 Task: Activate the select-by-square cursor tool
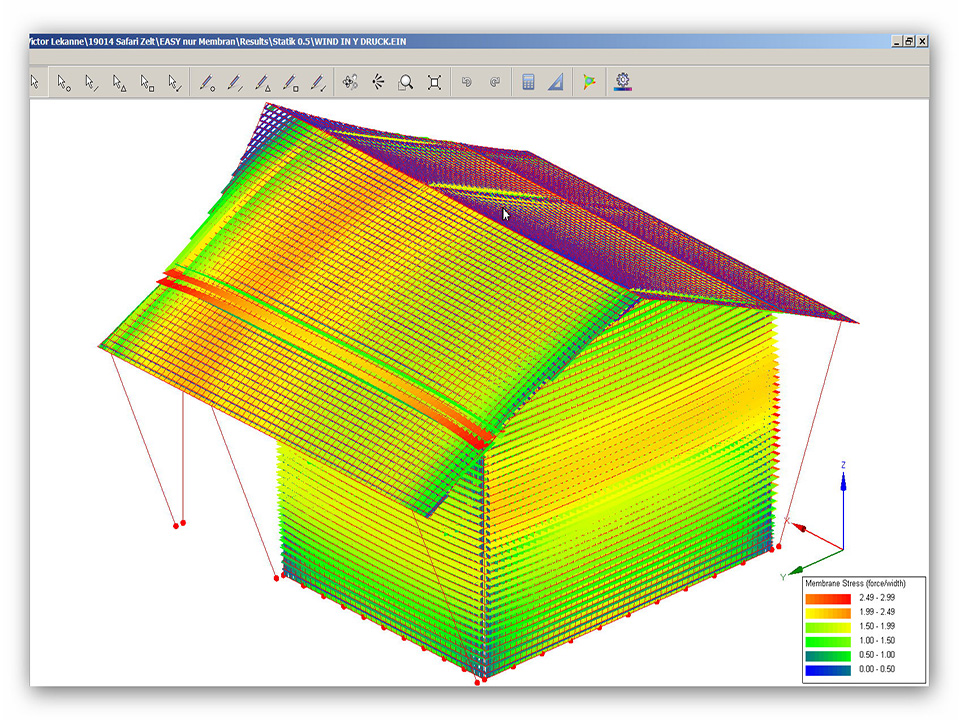click(147, 82)
